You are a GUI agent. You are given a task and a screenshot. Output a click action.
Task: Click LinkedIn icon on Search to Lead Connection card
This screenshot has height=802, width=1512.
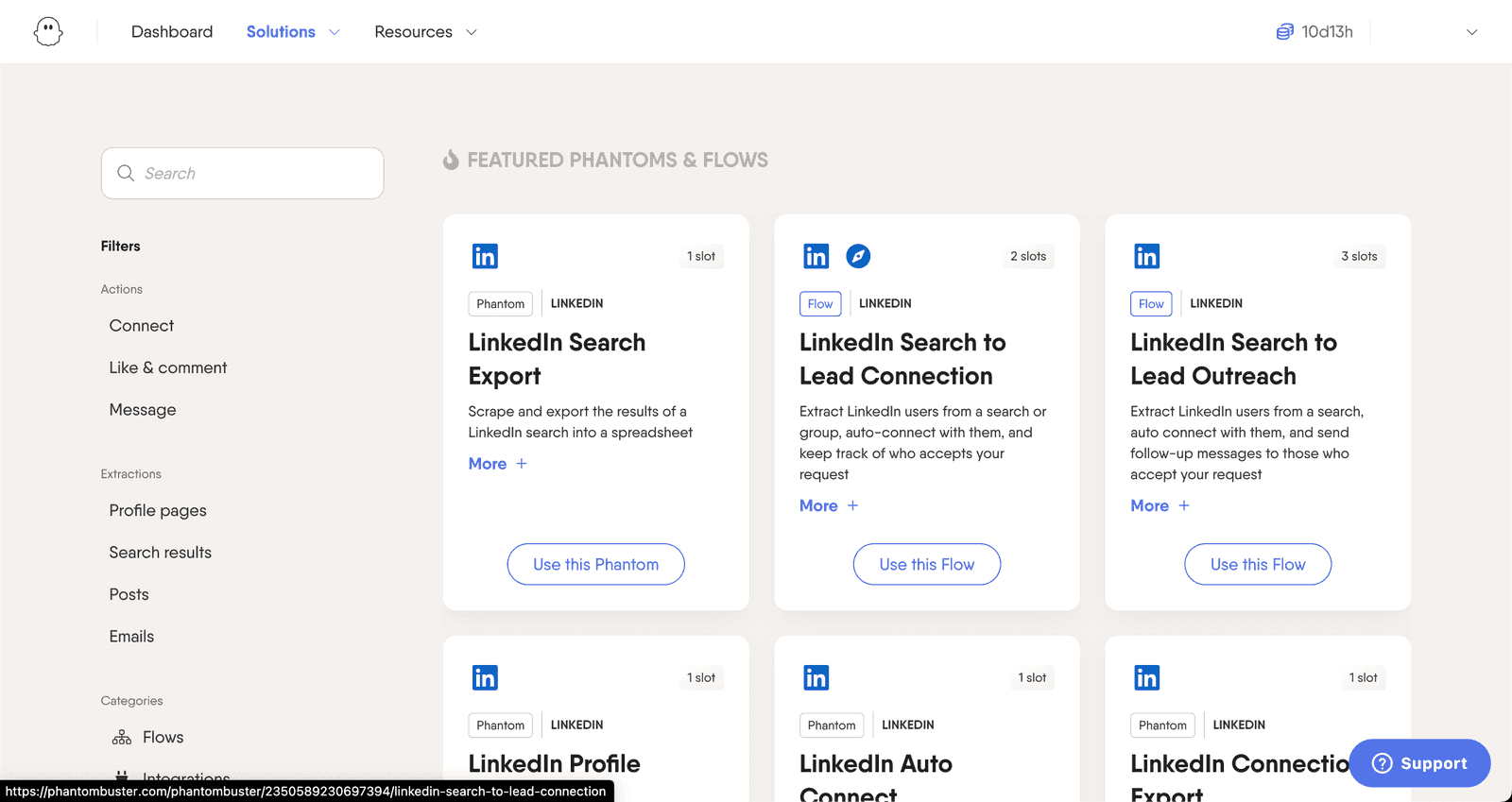coord(816,256)
